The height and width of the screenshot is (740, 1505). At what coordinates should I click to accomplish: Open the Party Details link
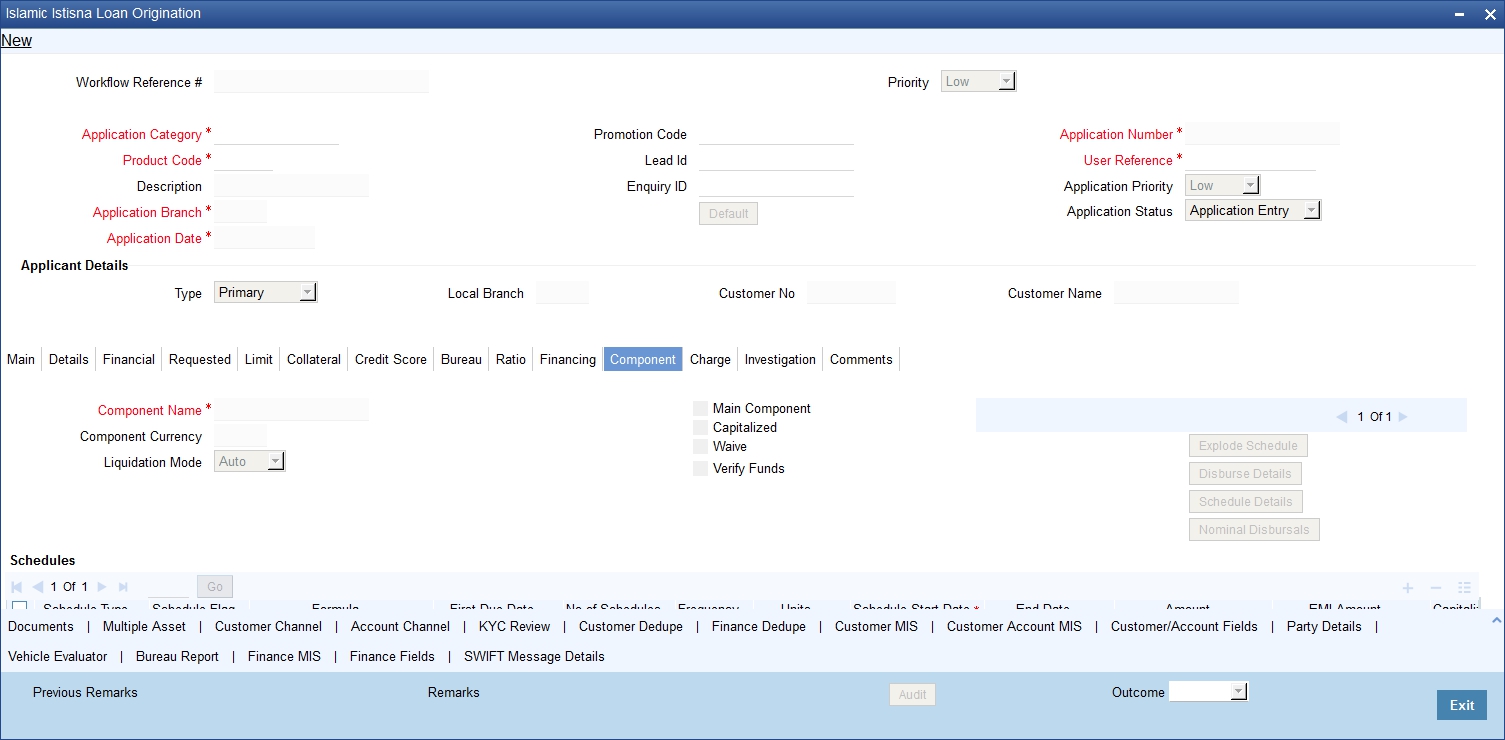tap(1324, 626)
